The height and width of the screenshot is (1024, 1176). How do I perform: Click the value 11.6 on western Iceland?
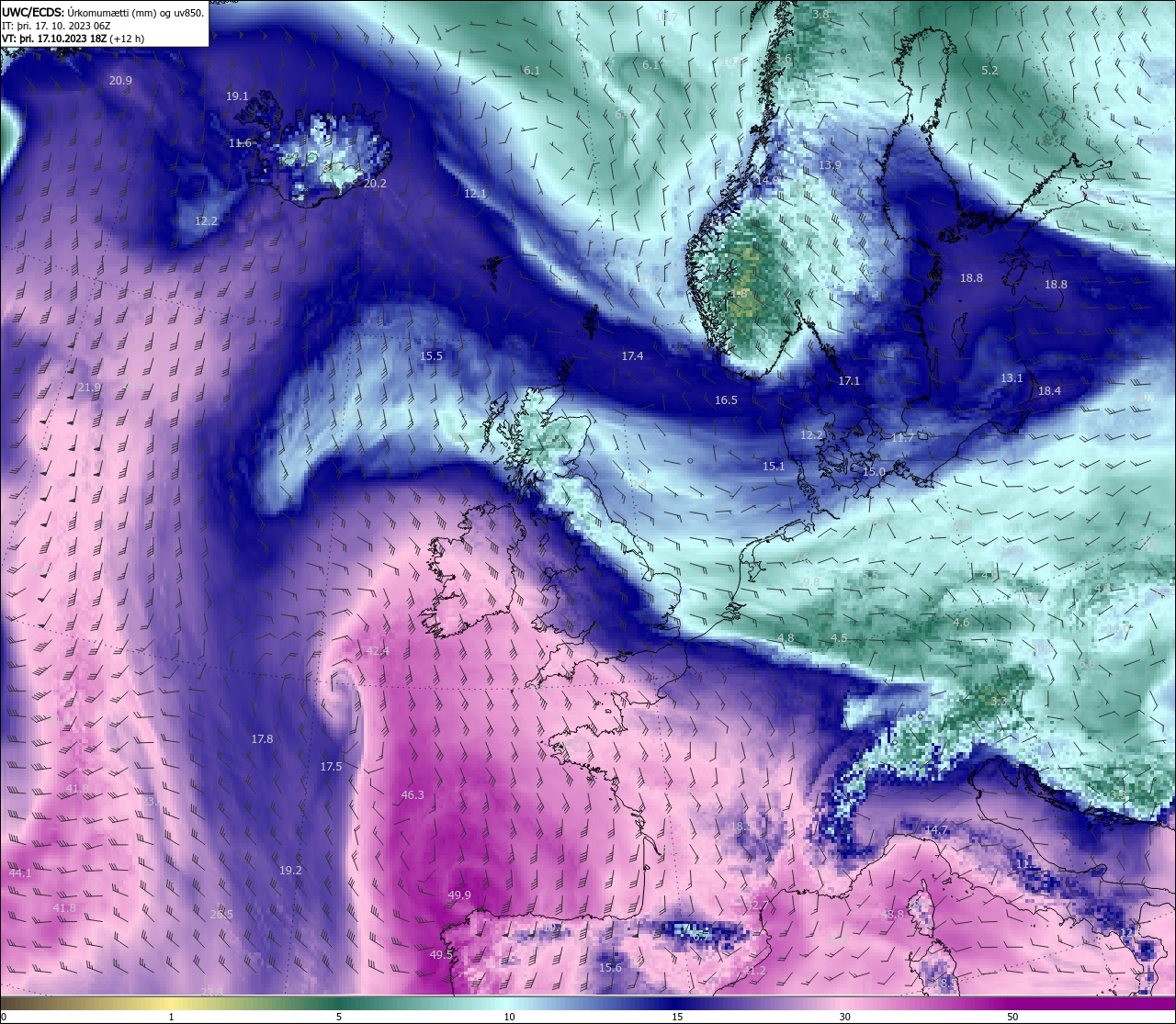coord(240,143)
